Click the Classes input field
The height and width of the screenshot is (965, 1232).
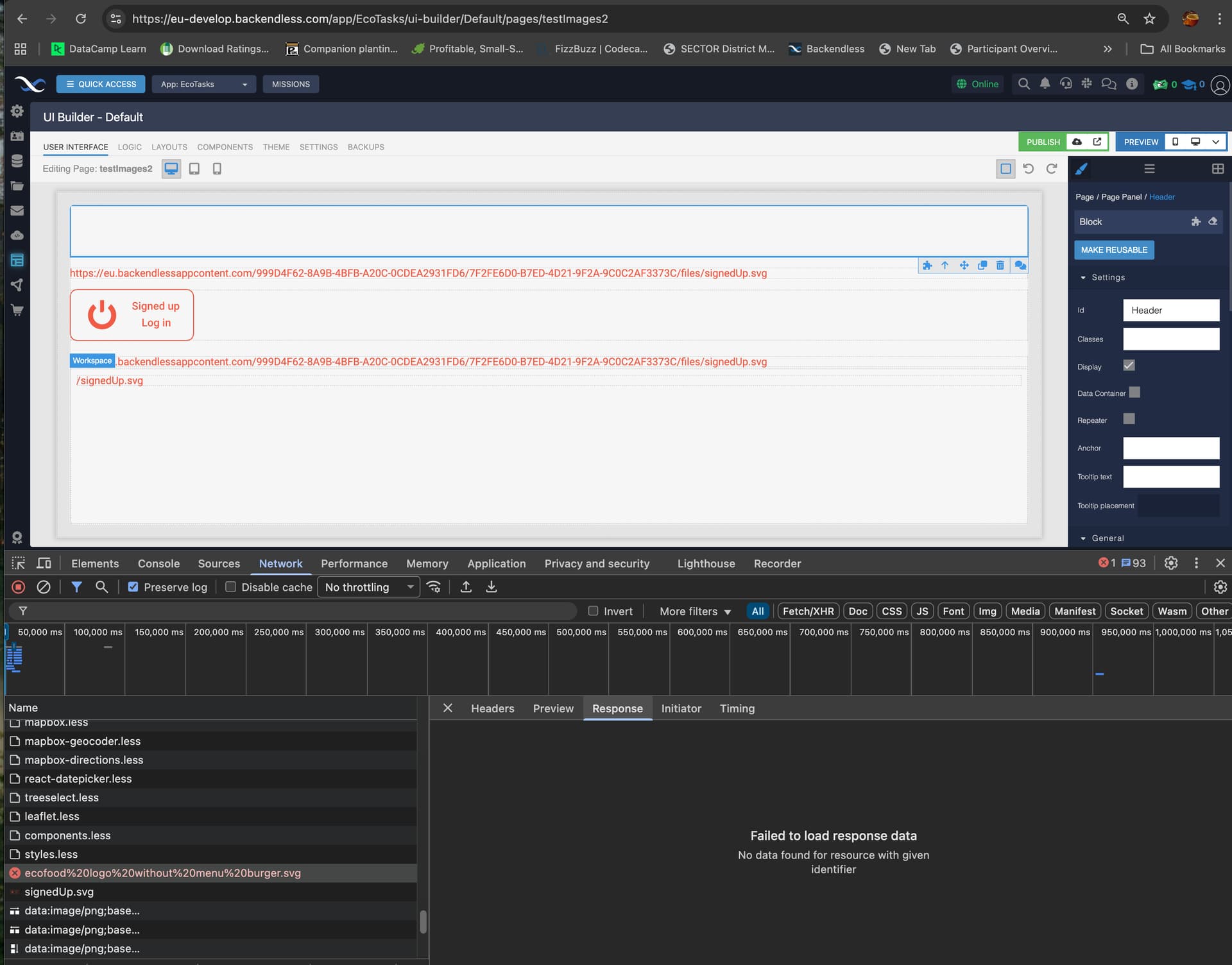(1170, 339)
